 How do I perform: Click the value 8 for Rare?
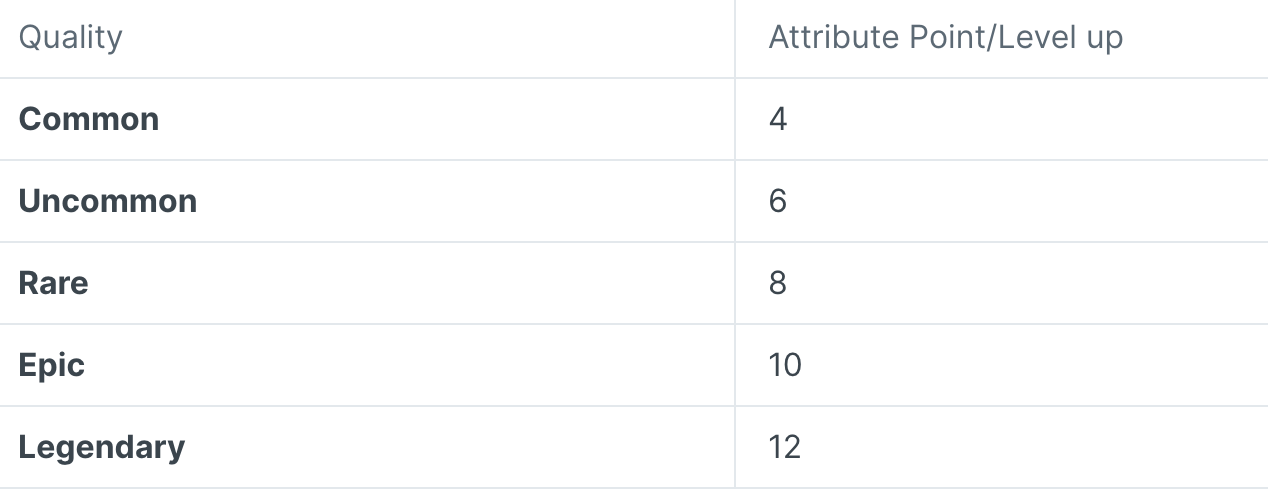(778, 283)
